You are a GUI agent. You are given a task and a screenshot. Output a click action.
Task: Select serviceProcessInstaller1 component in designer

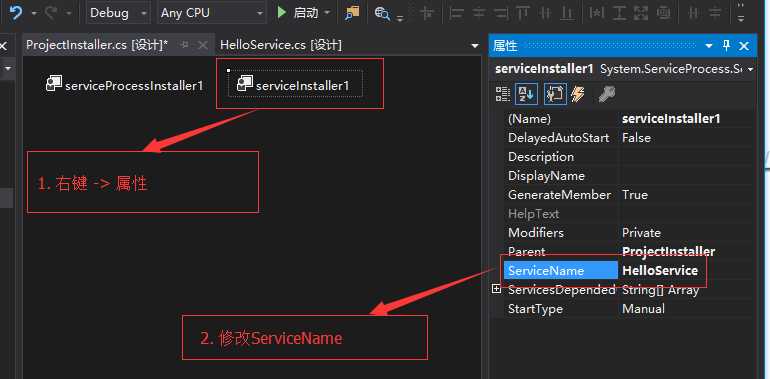coord(124,85)
